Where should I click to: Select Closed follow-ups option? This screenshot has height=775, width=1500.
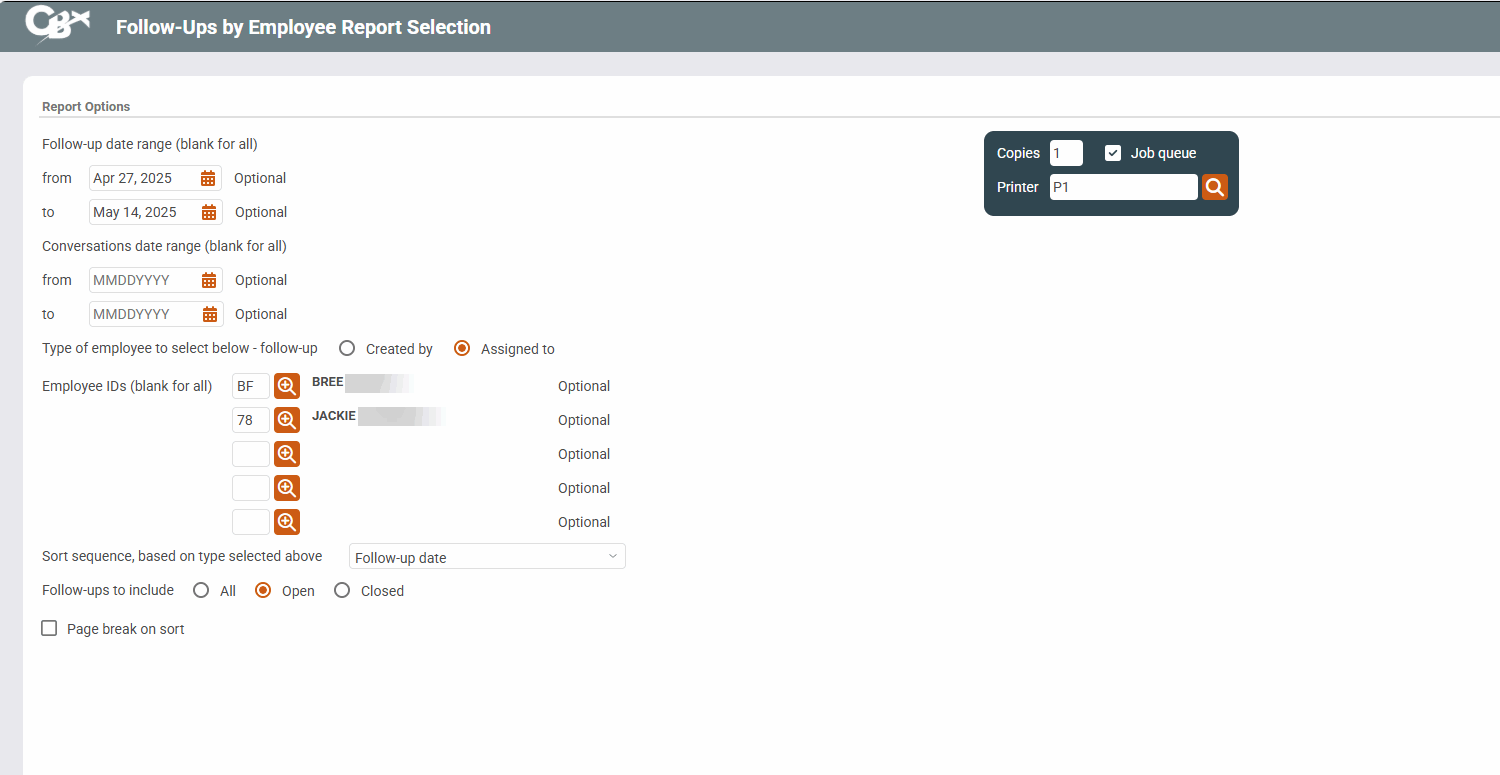[342, 591]
